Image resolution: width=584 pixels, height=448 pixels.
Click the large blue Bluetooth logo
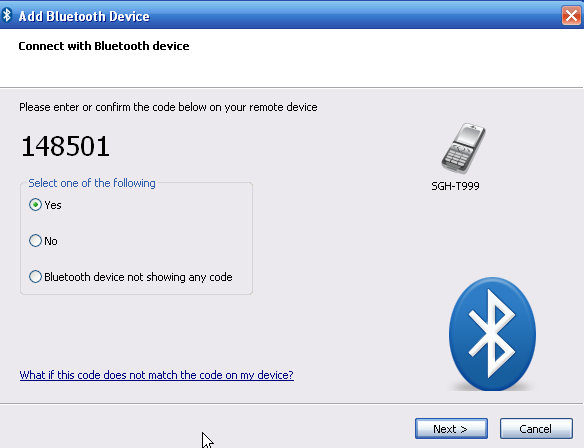click(x=492, y=334)
